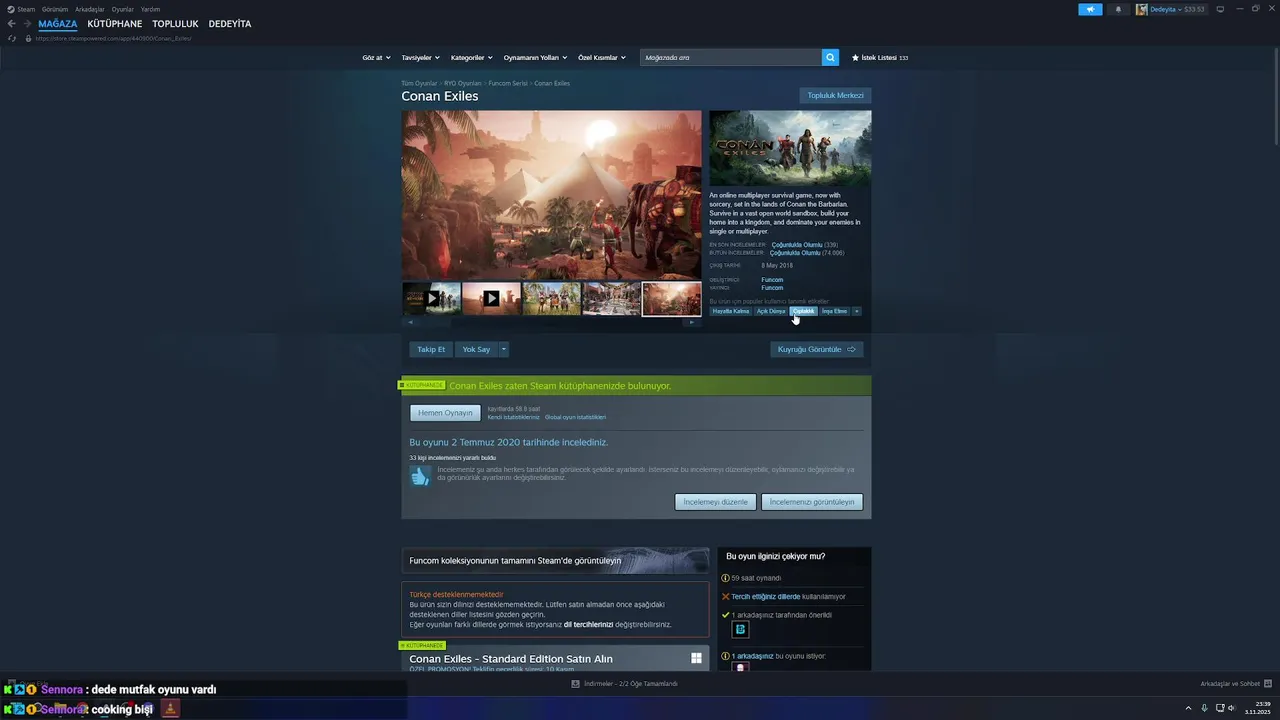Image resolution: width=1280 pixels, height=720 pixels.
Task: Expand the Oynamanın Yolları dropdown
Action: pos(535,57)
